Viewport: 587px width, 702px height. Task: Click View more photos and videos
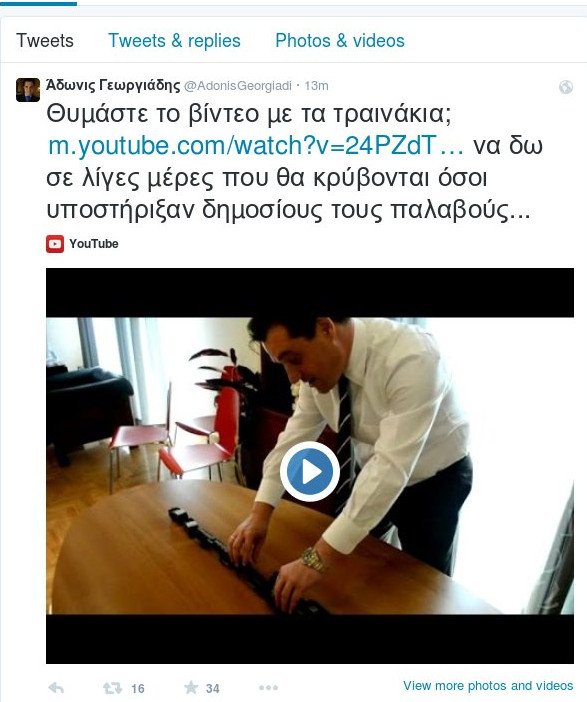[488, 686]
